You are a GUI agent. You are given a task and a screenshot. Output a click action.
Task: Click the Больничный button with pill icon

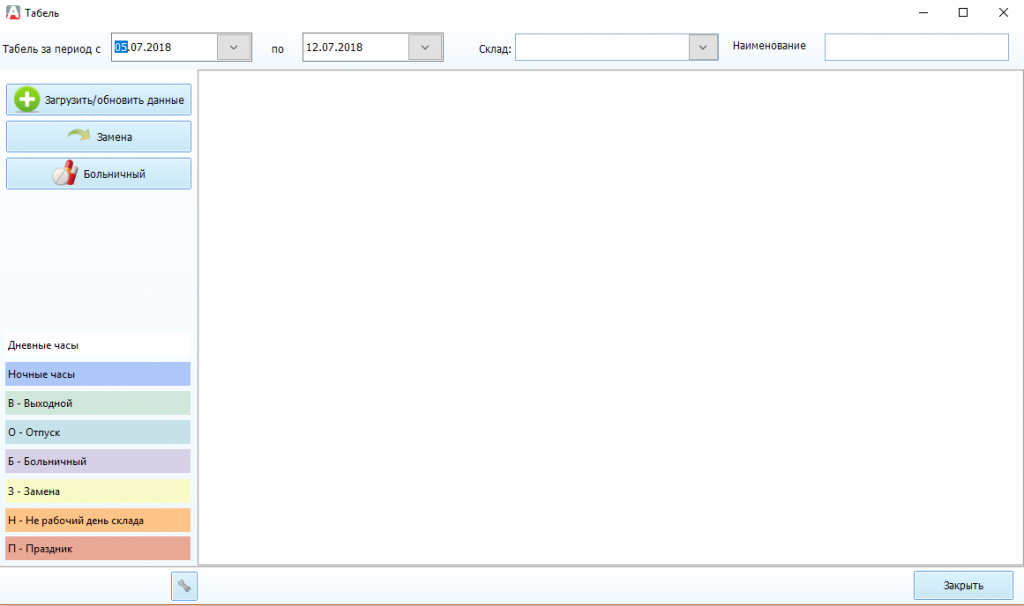click(x=99, y=174)
